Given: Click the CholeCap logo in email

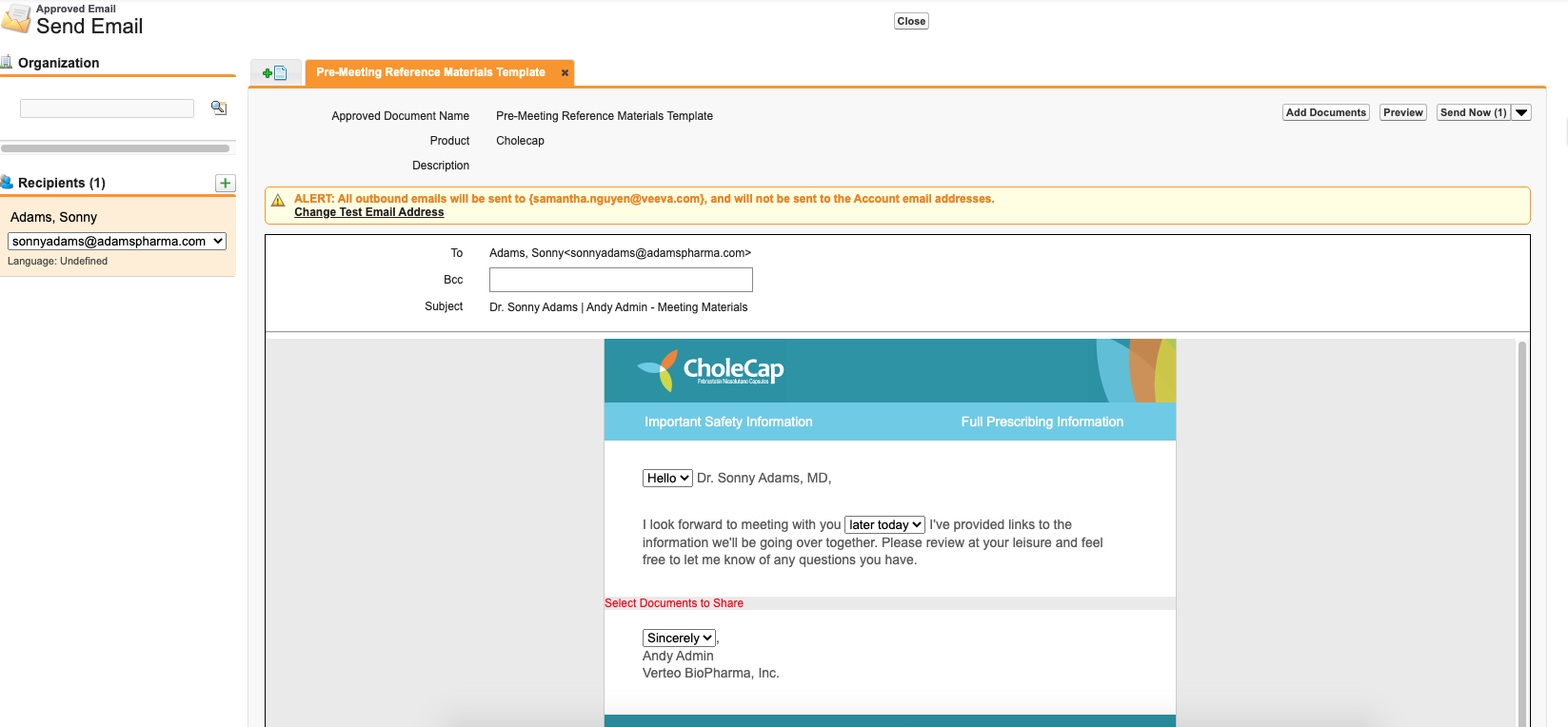Looking at the screenshot, I should (710, 370).
